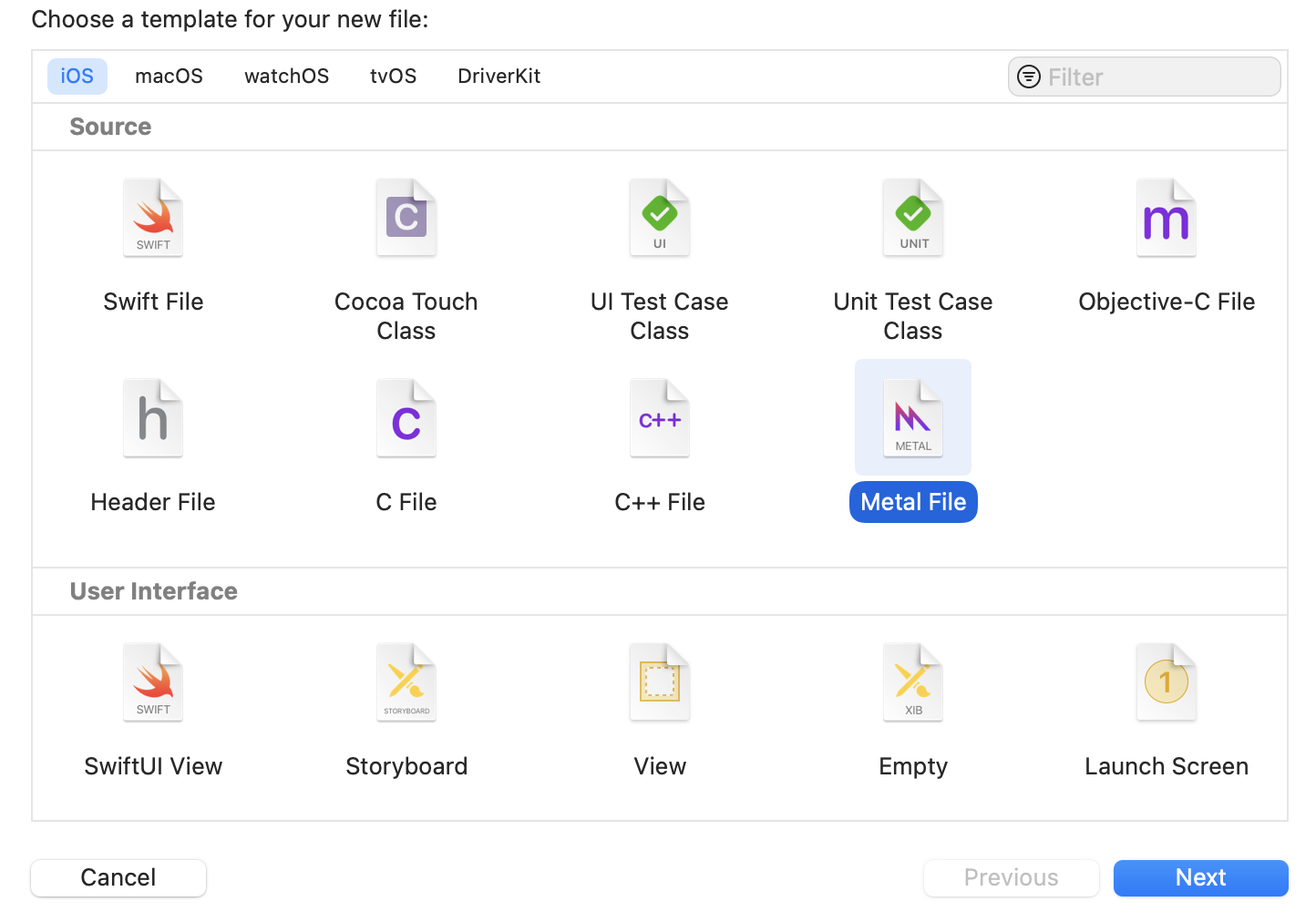1316x922 pixels.
Task: Click into the Filter search field
Action: (x=1157, y=77)
